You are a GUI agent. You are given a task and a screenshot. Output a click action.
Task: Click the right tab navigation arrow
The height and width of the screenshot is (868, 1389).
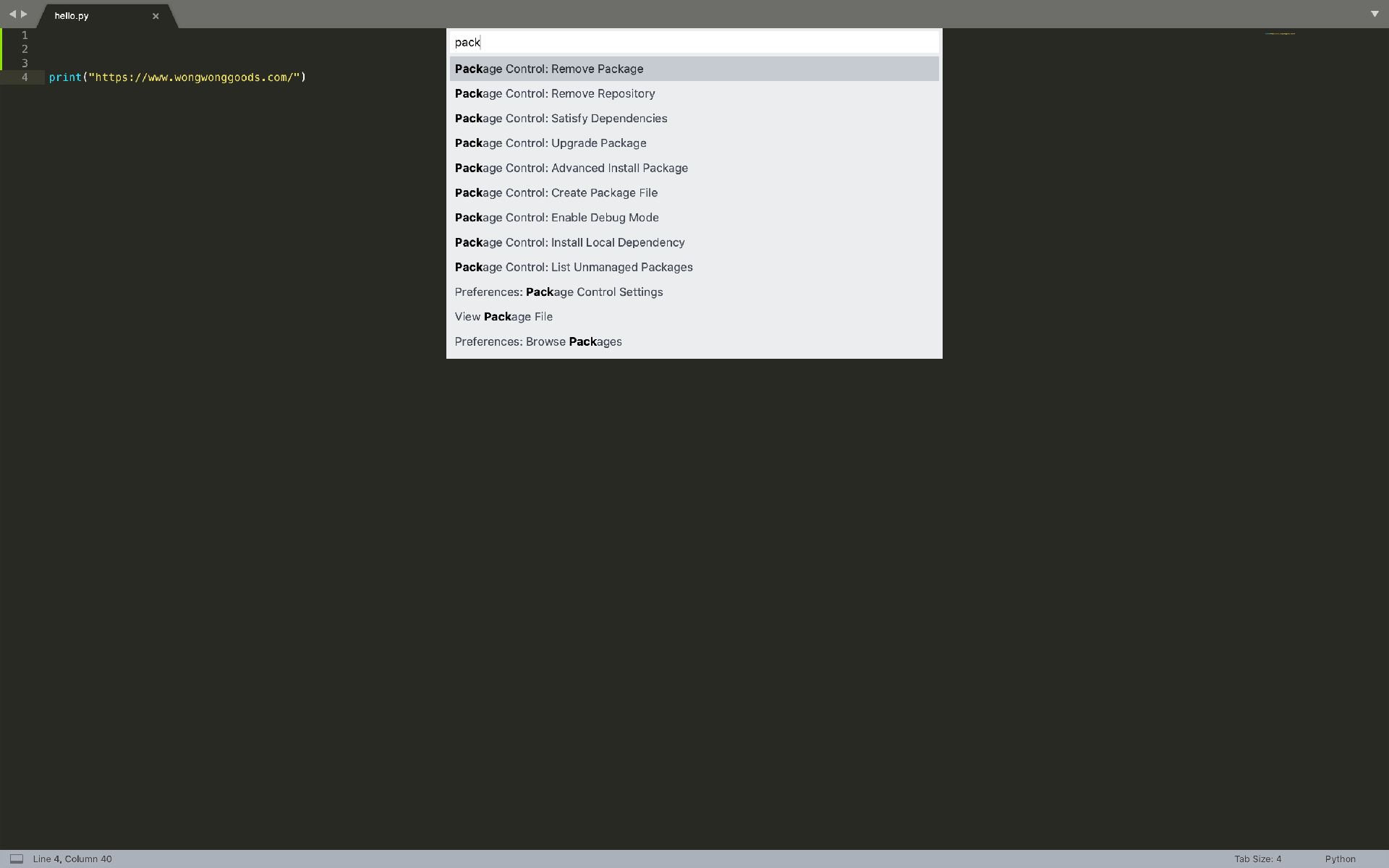(24, 14)
